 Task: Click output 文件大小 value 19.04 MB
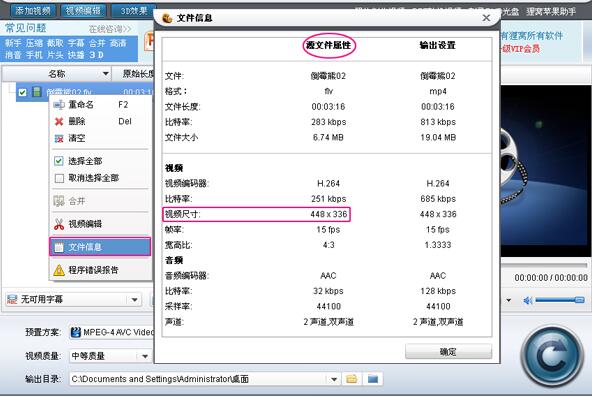(x=438, y=138)
